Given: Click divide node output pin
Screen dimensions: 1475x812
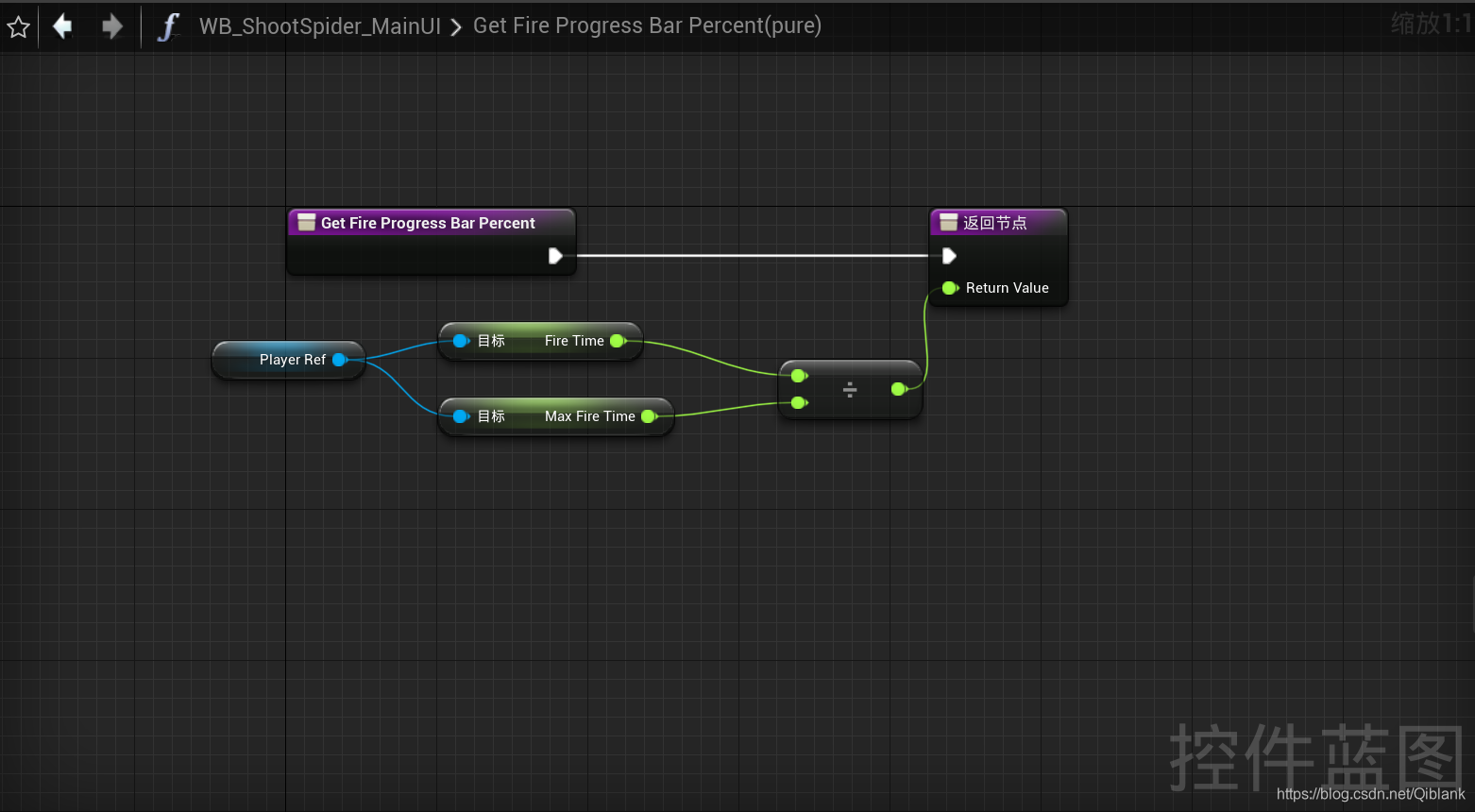Looking at the screenshot, I should (x=899, y=389).
